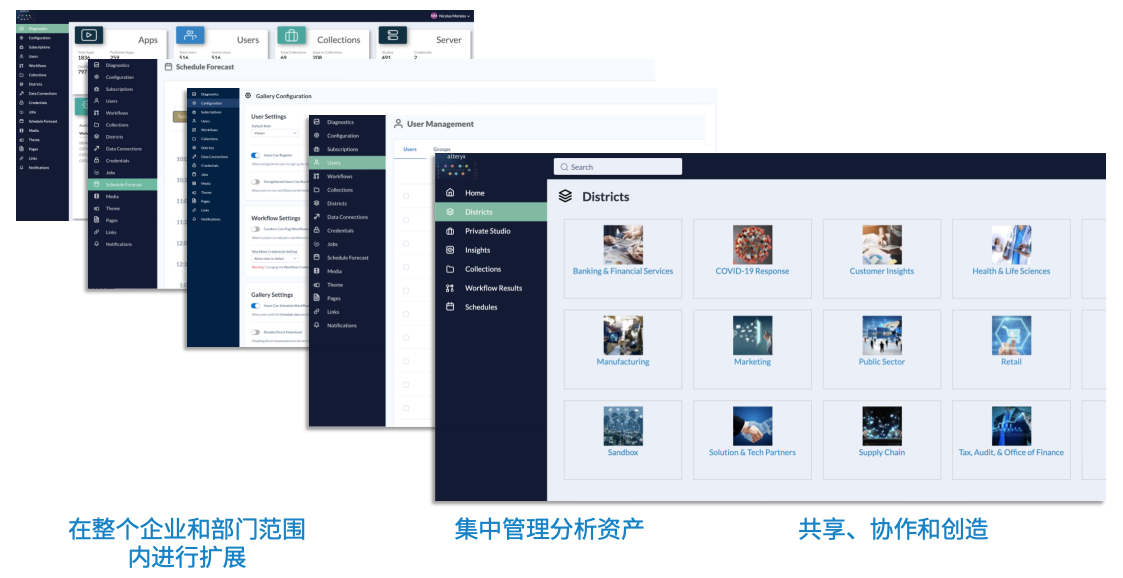Screen dimensions: 1123x578
Task: Open Schedules in the front window sidebar
Action: click(x=491, y=307)
